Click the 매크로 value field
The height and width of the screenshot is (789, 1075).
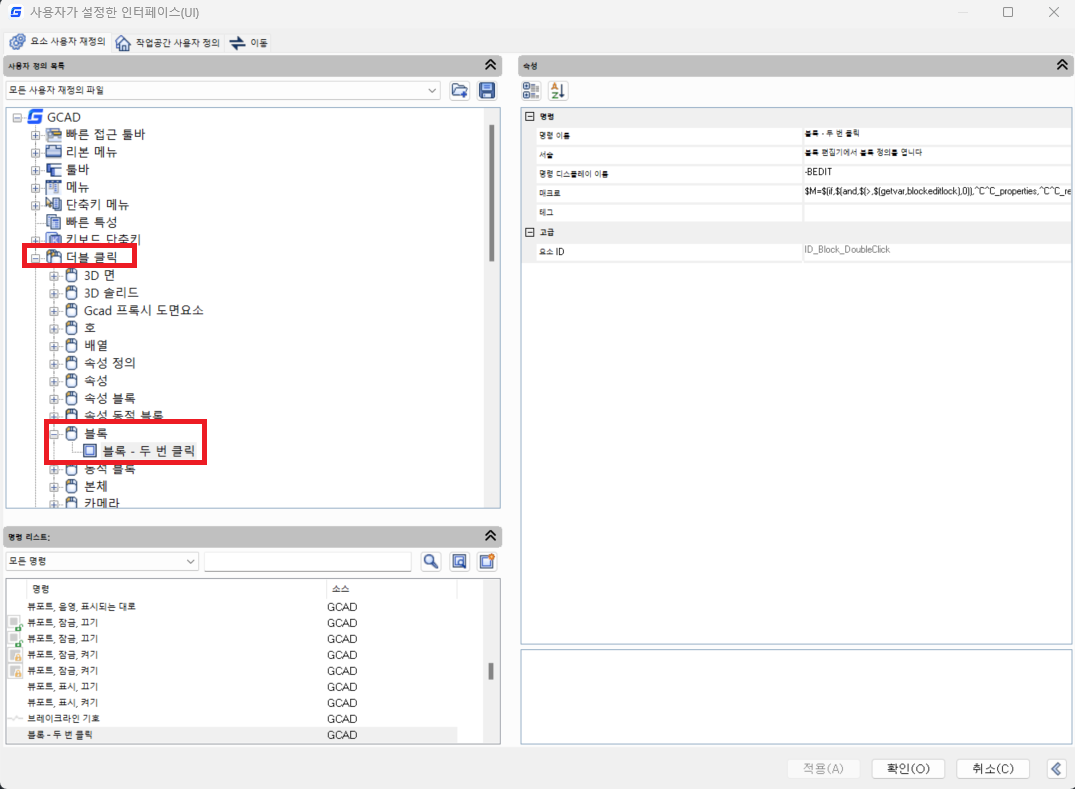click(x=936, y=192)
